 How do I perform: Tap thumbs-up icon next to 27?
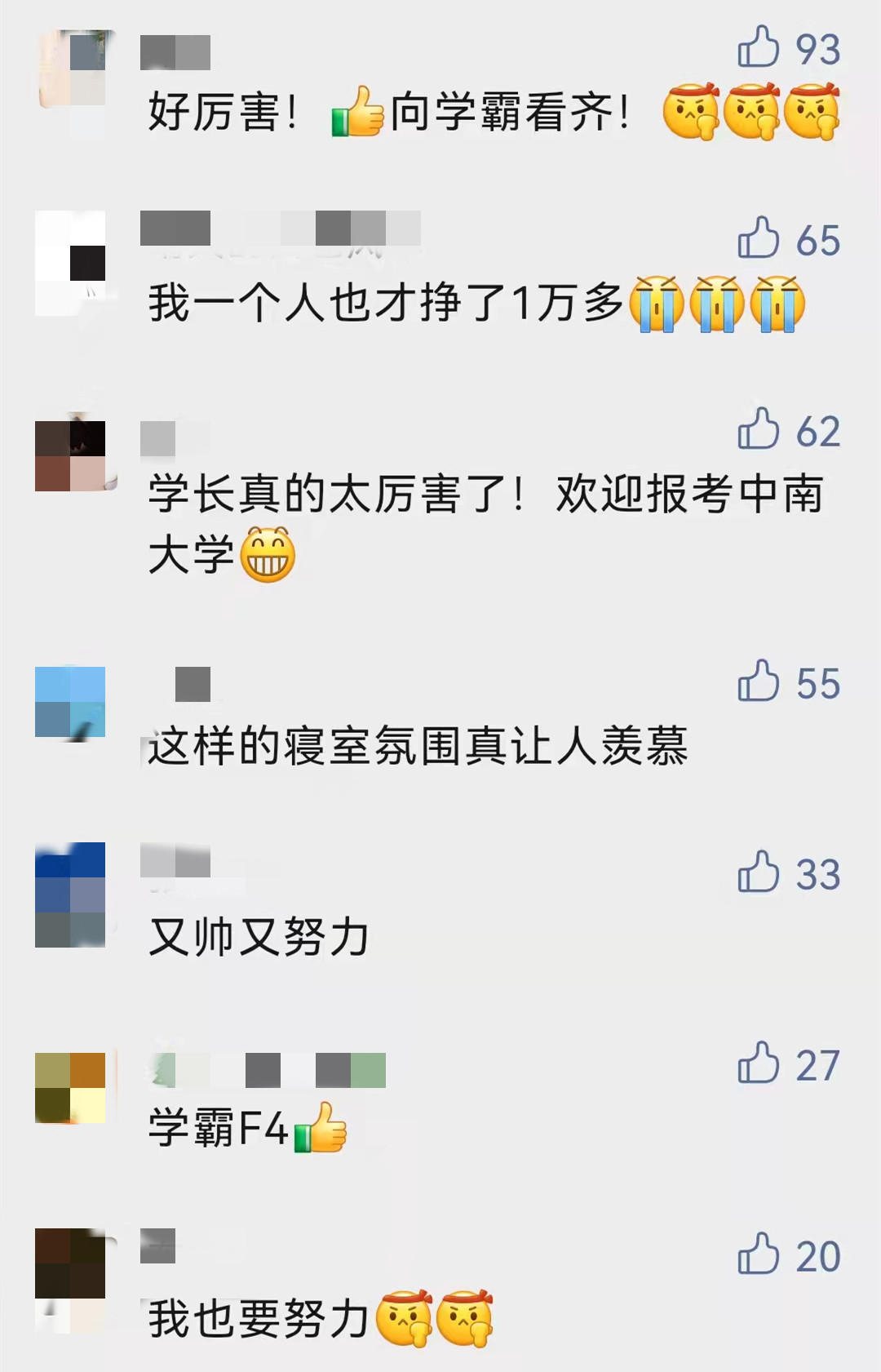[x=759, y=1063]
